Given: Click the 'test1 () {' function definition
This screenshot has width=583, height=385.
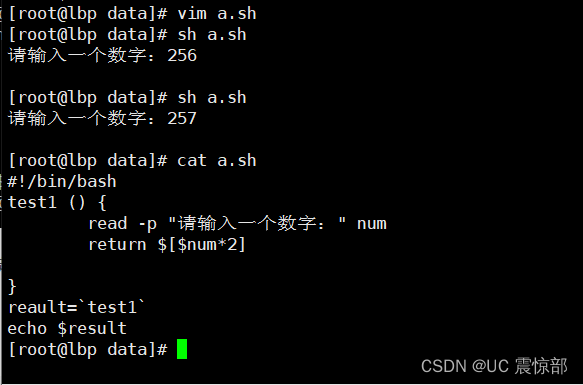Looking at the screenshot, I should pyautogui.click(x=57, y=203).
